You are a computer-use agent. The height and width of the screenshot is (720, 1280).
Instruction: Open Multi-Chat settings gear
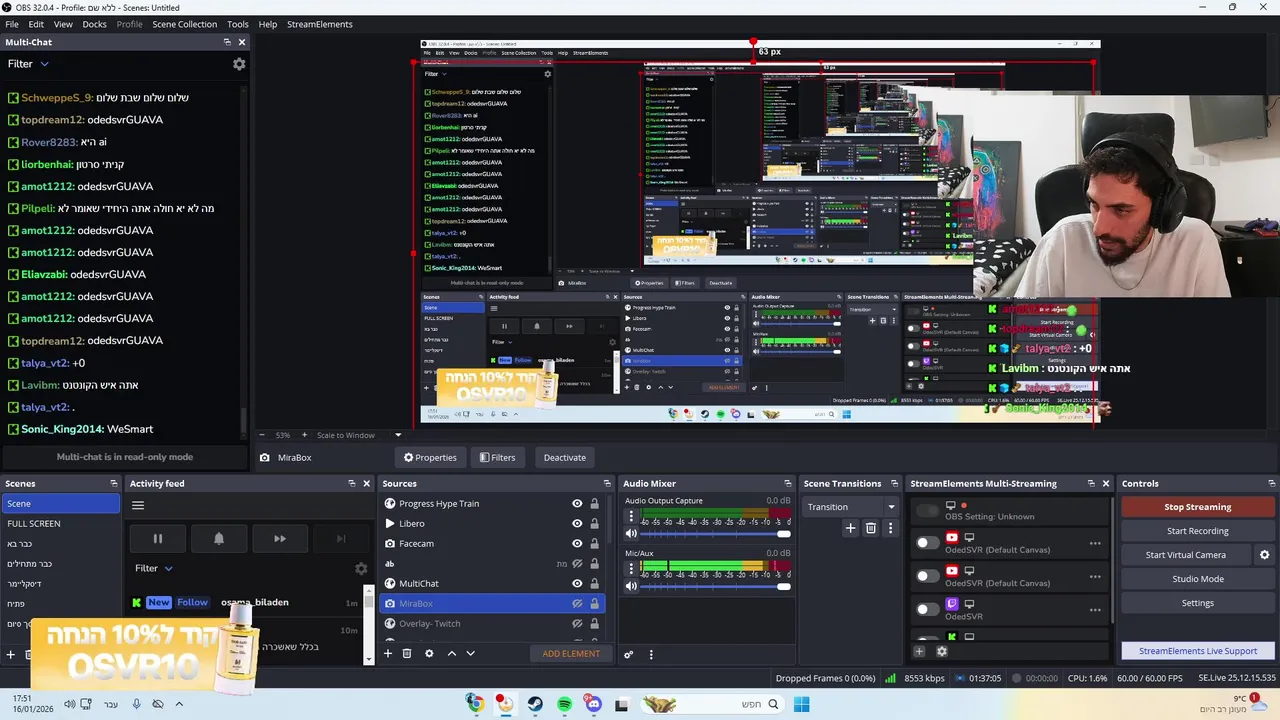[239, 64]
